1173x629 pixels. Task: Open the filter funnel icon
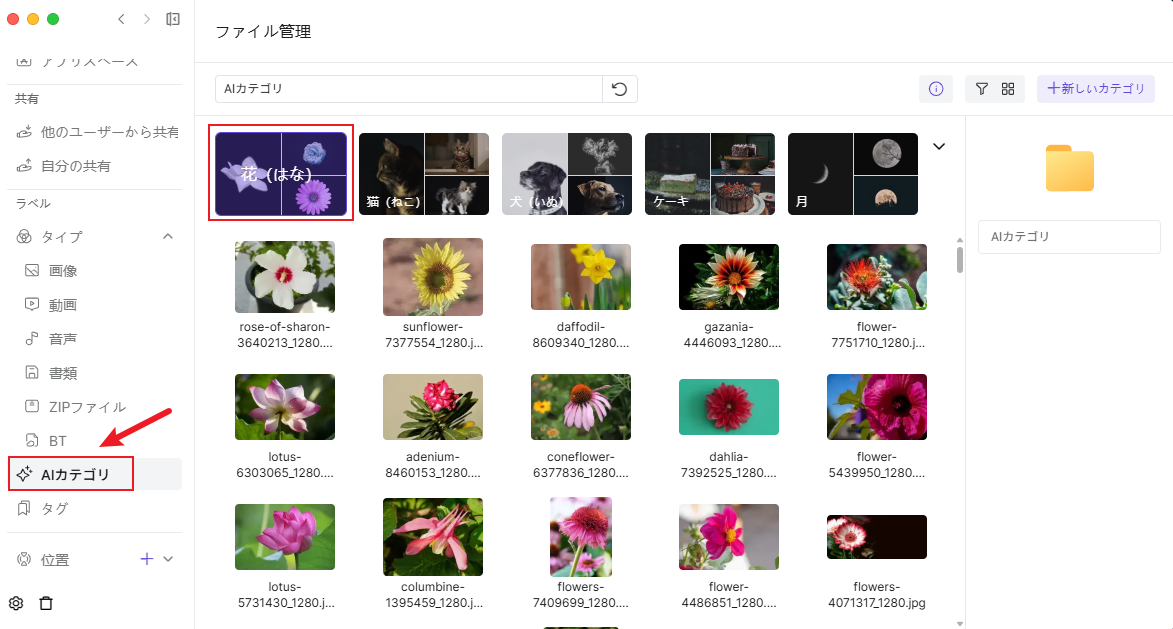(x=982, y=89)
